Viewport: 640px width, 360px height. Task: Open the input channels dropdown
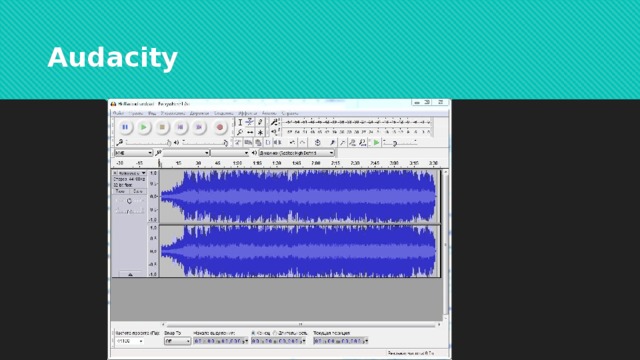(x=230, y=153)
